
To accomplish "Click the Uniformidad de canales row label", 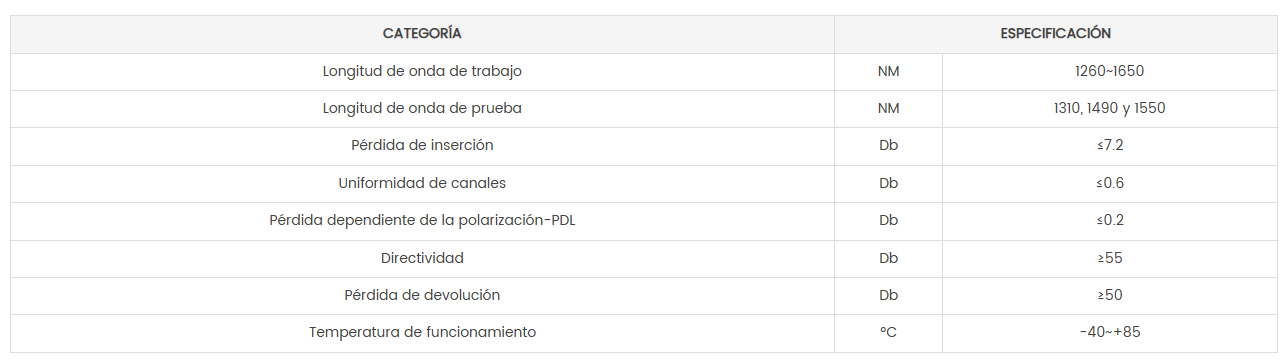I will (x=422, y=184).
